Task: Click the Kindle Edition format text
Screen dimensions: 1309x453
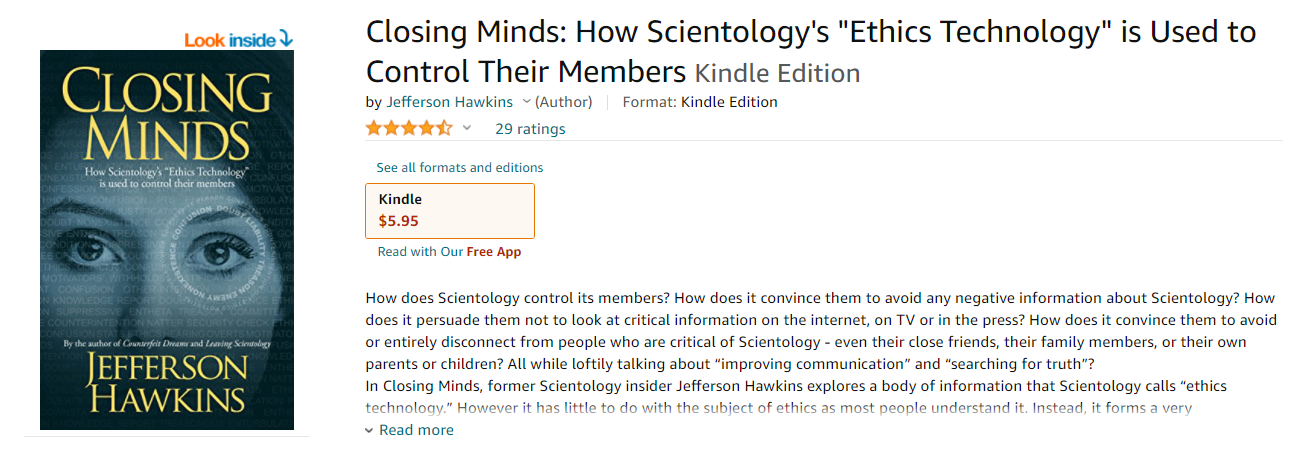Action: click(729, 102)
